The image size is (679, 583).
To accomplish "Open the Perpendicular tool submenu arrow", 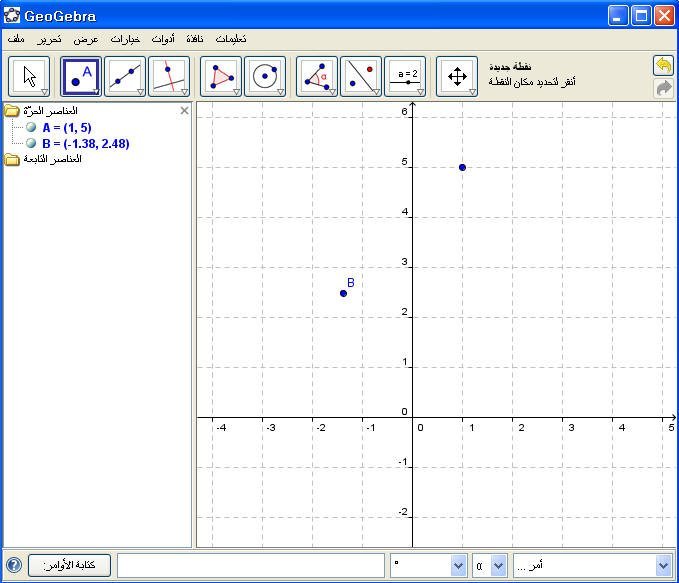I will click(184, 92).
